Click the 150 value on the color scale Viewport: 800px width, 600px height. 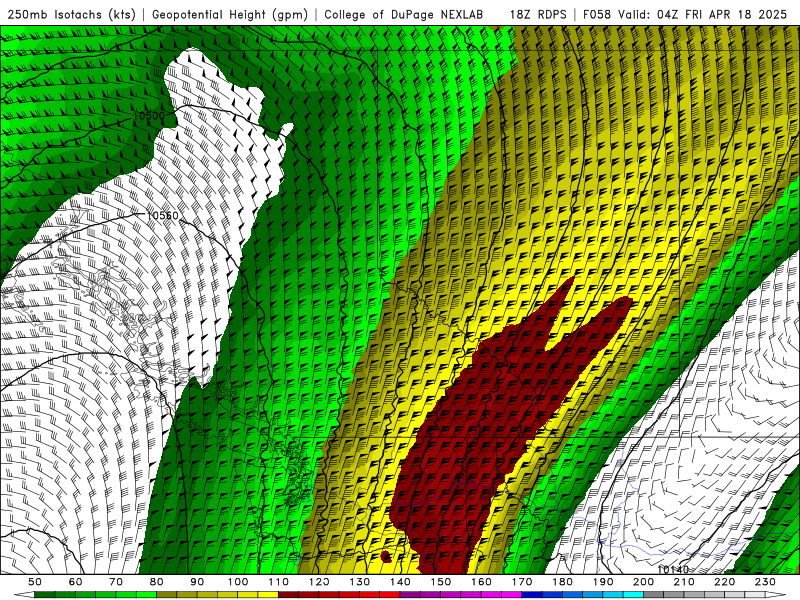(440, 582)
